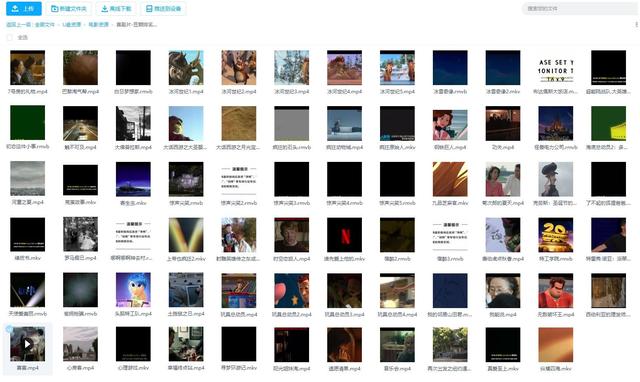
Task: Open 天使爱美丽.rmvb video
Action: (27, 290)
